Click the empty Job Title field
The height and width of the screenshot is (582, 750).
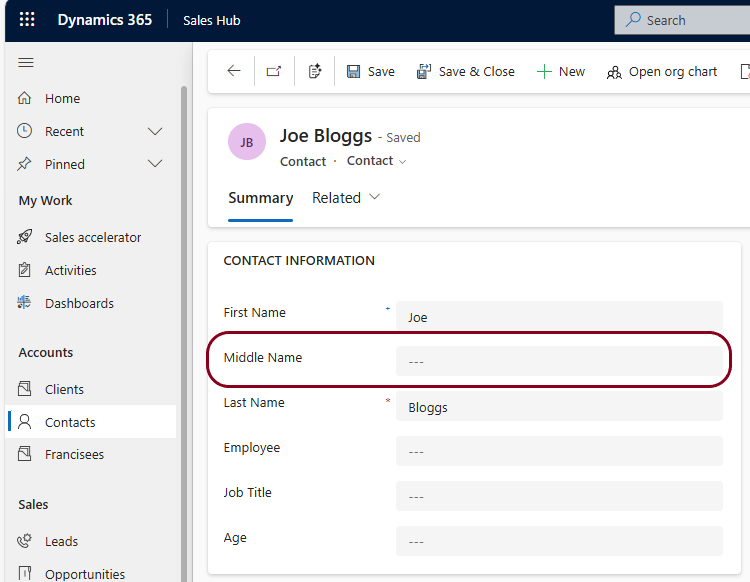point(559,496)
